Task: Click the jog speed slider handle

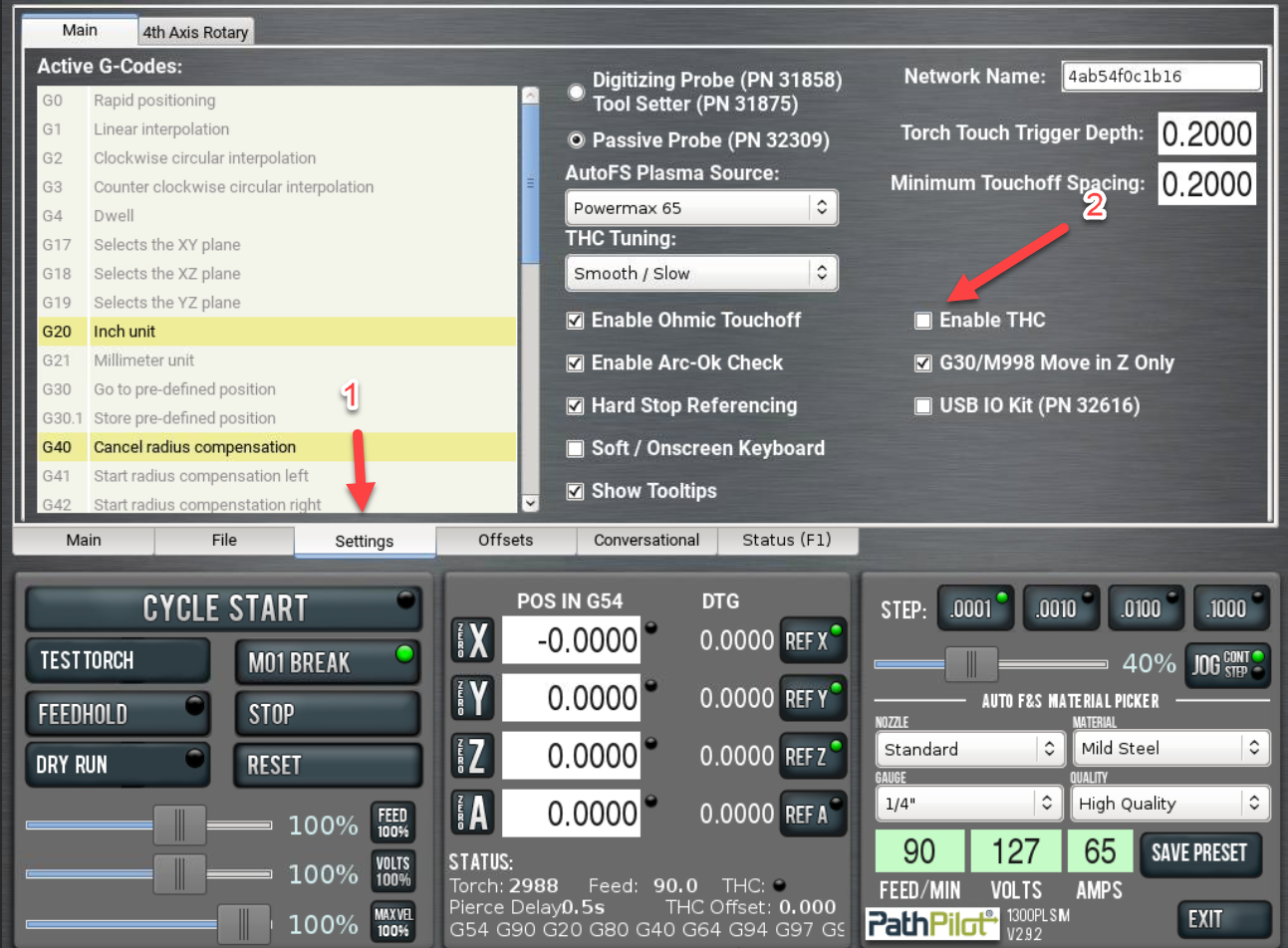Action: coord(970,664)
